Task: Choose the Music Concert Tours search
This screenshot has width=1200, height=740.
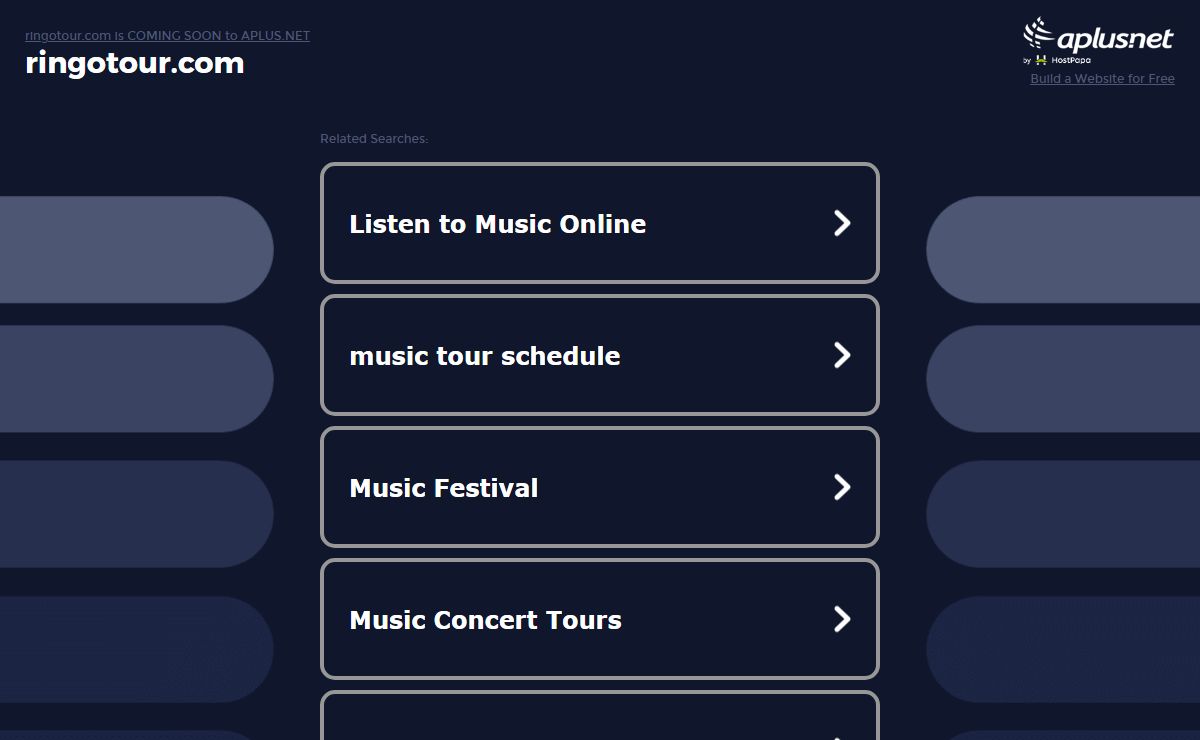Action: 600,619
